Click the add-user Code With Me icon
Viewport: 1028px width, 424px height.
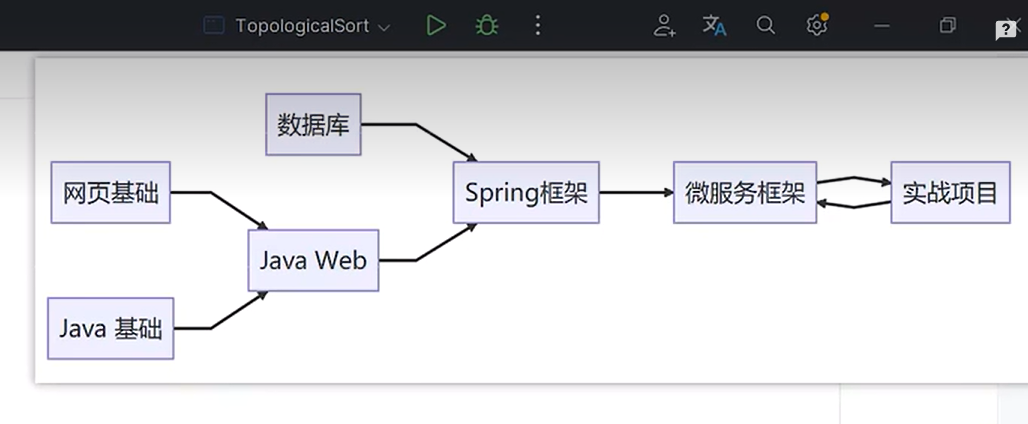tap(665, 26)
